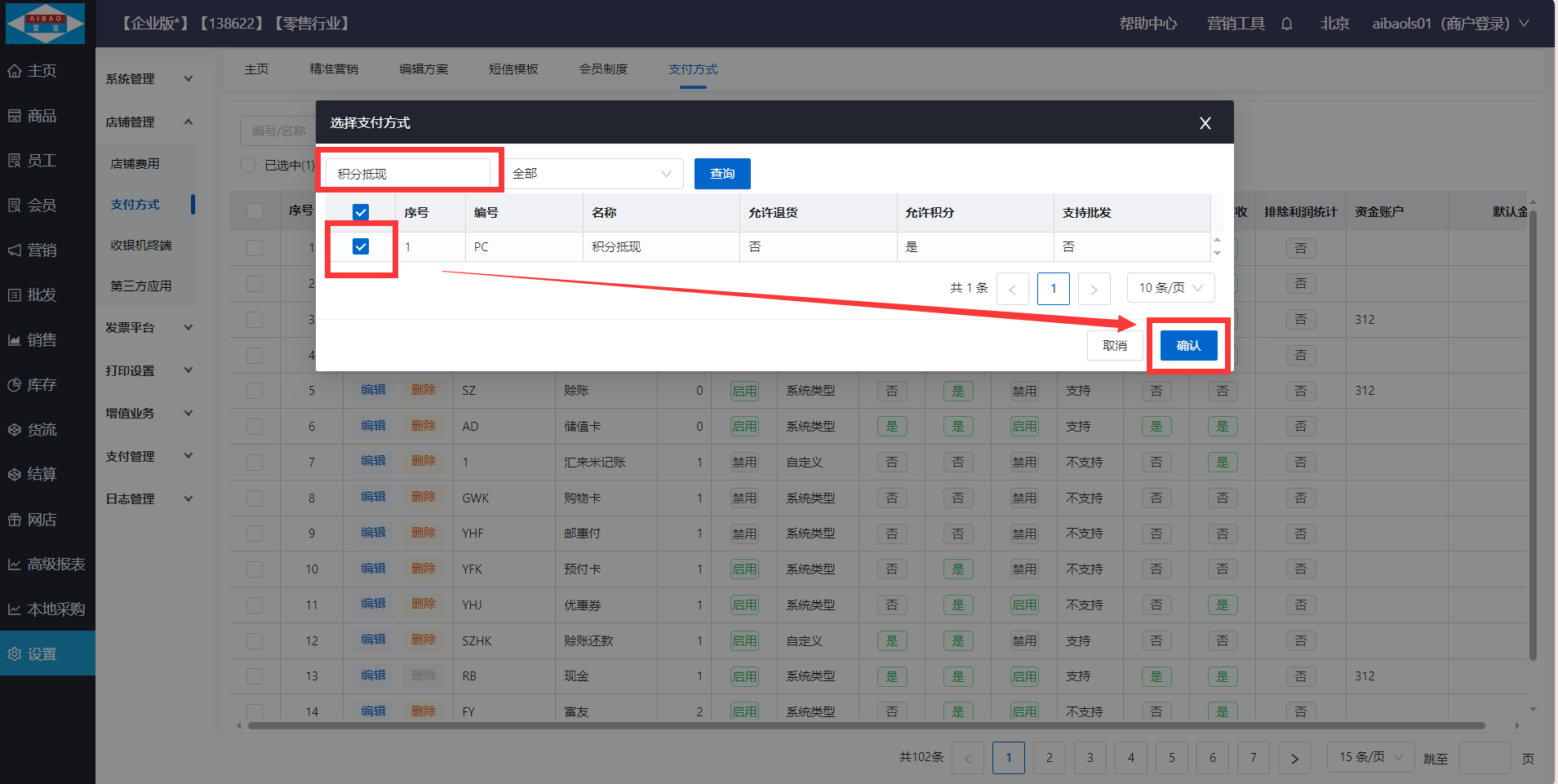The width and height of the screenshot is (1558, 784).
Task: Open the 库存 sidebar icon
Action: [15, 385]
